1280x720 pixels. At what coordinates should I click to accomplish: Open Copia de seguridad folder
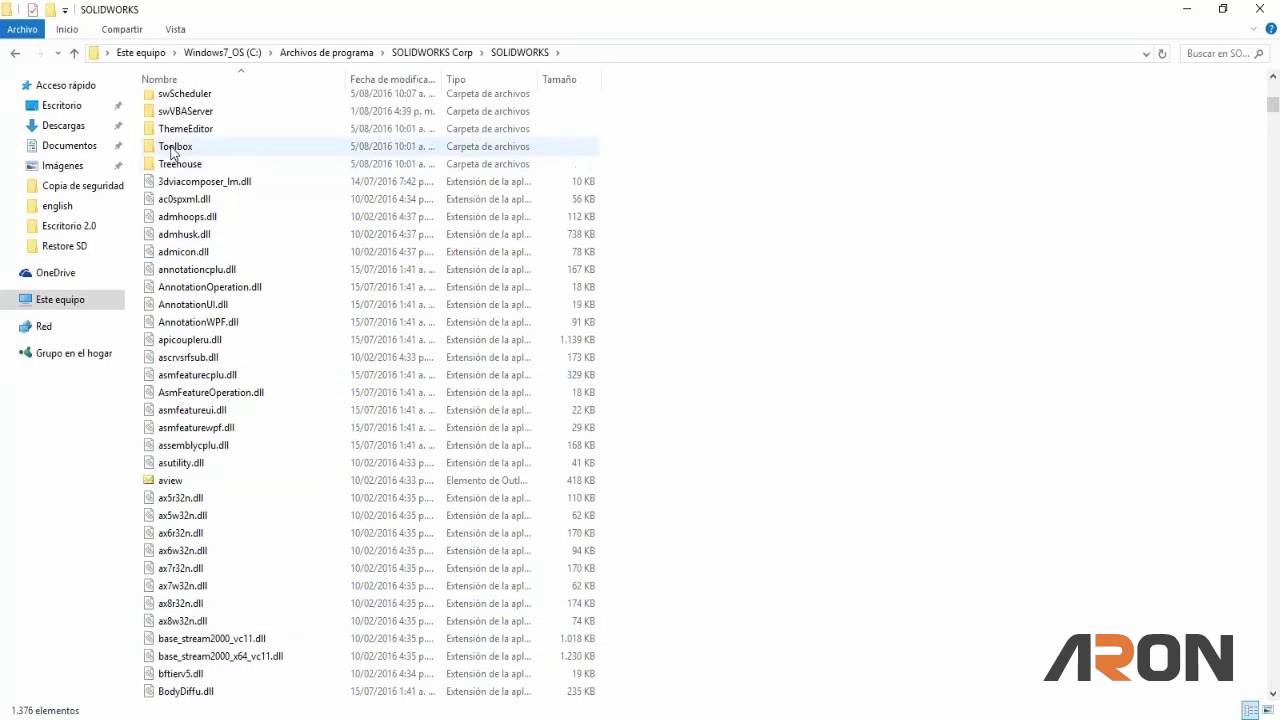(x=83, y=186)
